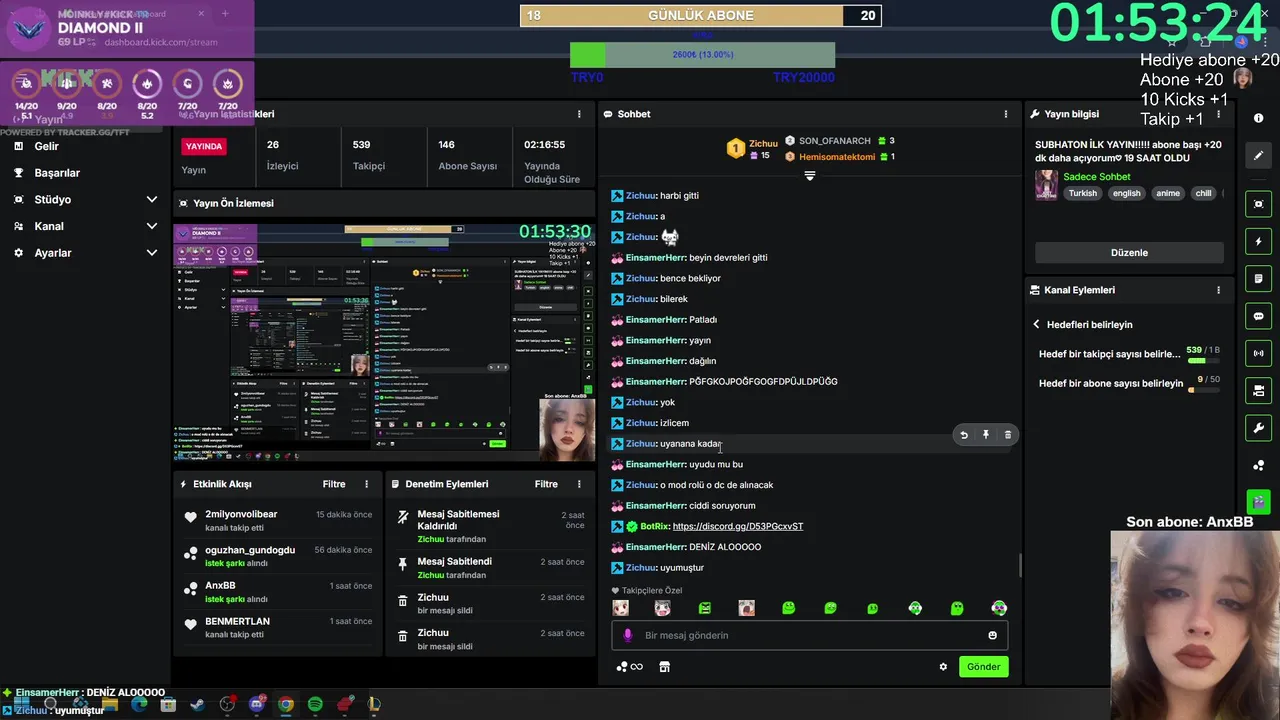The image size is (1280, 720).
Task: Click the green clapperboard icon in sidebar
Action: [1258, 502]
